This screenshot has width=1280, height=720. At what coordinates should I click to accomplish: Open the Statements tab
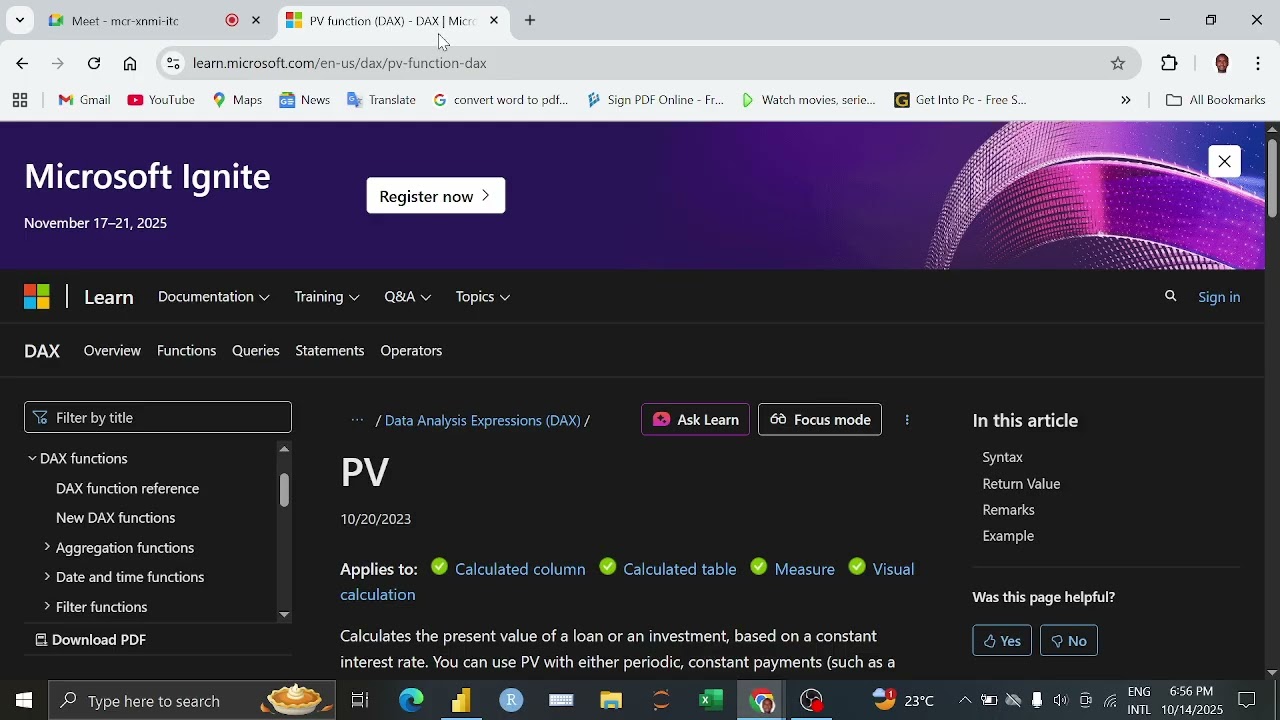[330, 351]
